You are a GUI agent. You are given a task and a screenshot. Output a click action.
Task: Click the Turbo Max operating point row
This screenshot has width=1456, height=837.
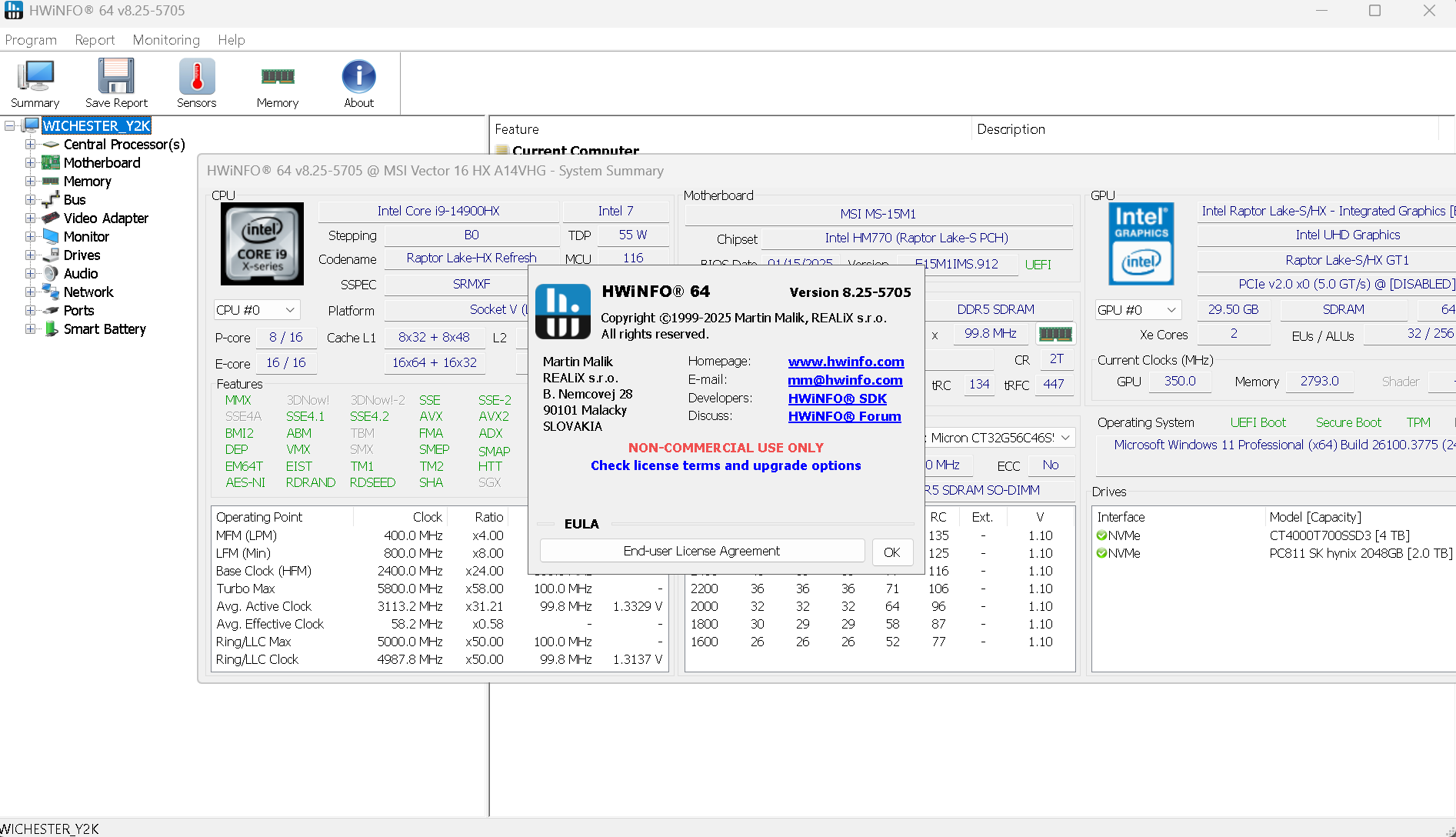439,589
